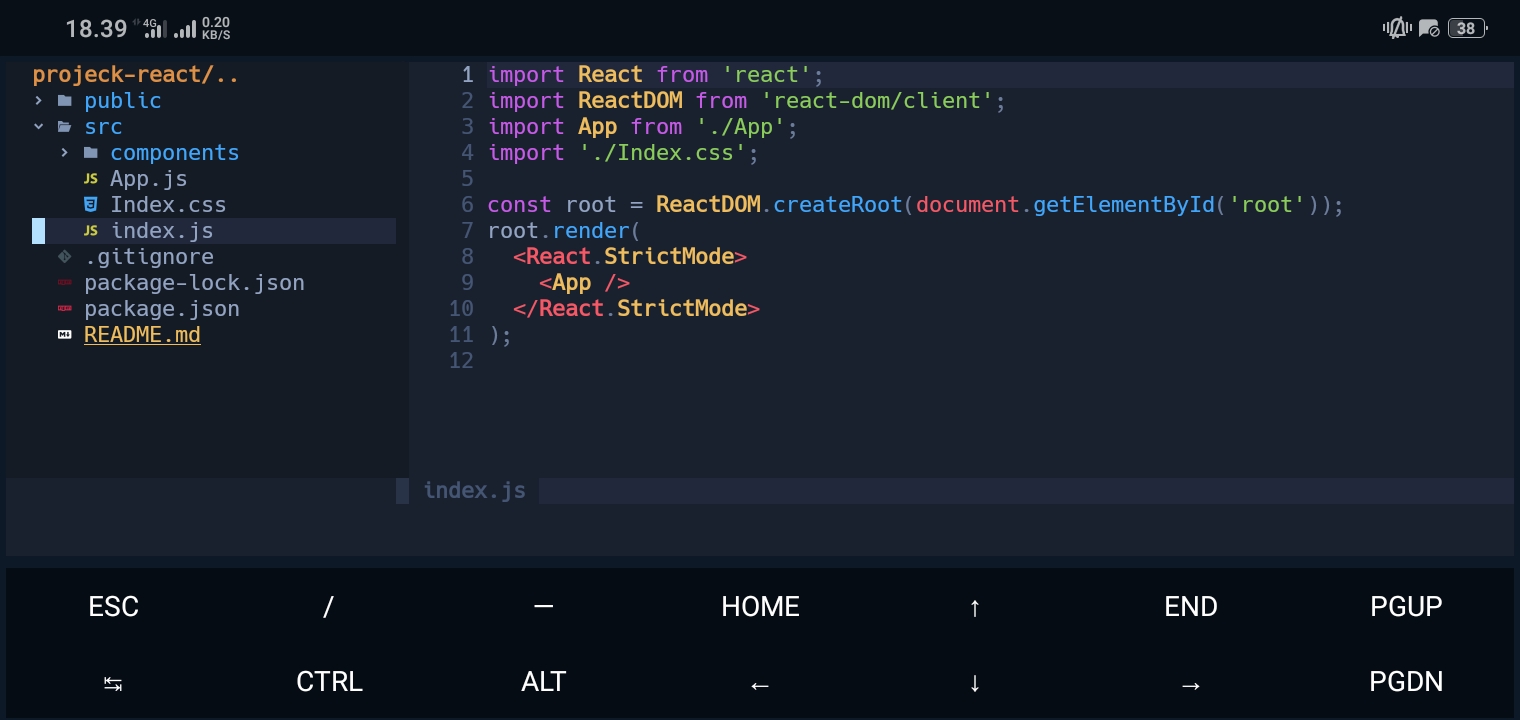Viewport: 1520px width, 720px height.
Task: Tap the ESC key
Action: point(114,607)
